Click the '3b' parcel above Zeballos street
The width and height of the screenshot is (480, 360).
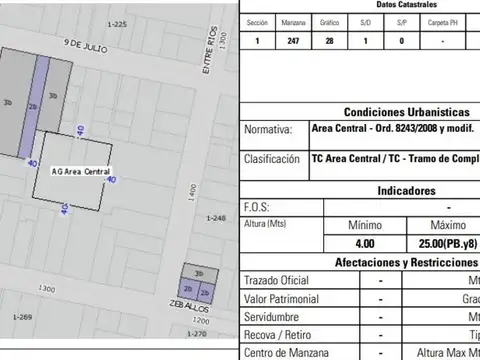click(x=199, y=274)
